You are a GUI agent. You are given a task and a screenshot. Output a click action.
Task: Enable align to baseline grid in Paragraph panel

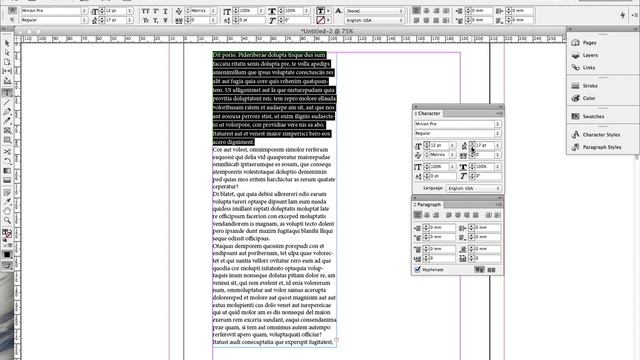click(x=491, y=270)
